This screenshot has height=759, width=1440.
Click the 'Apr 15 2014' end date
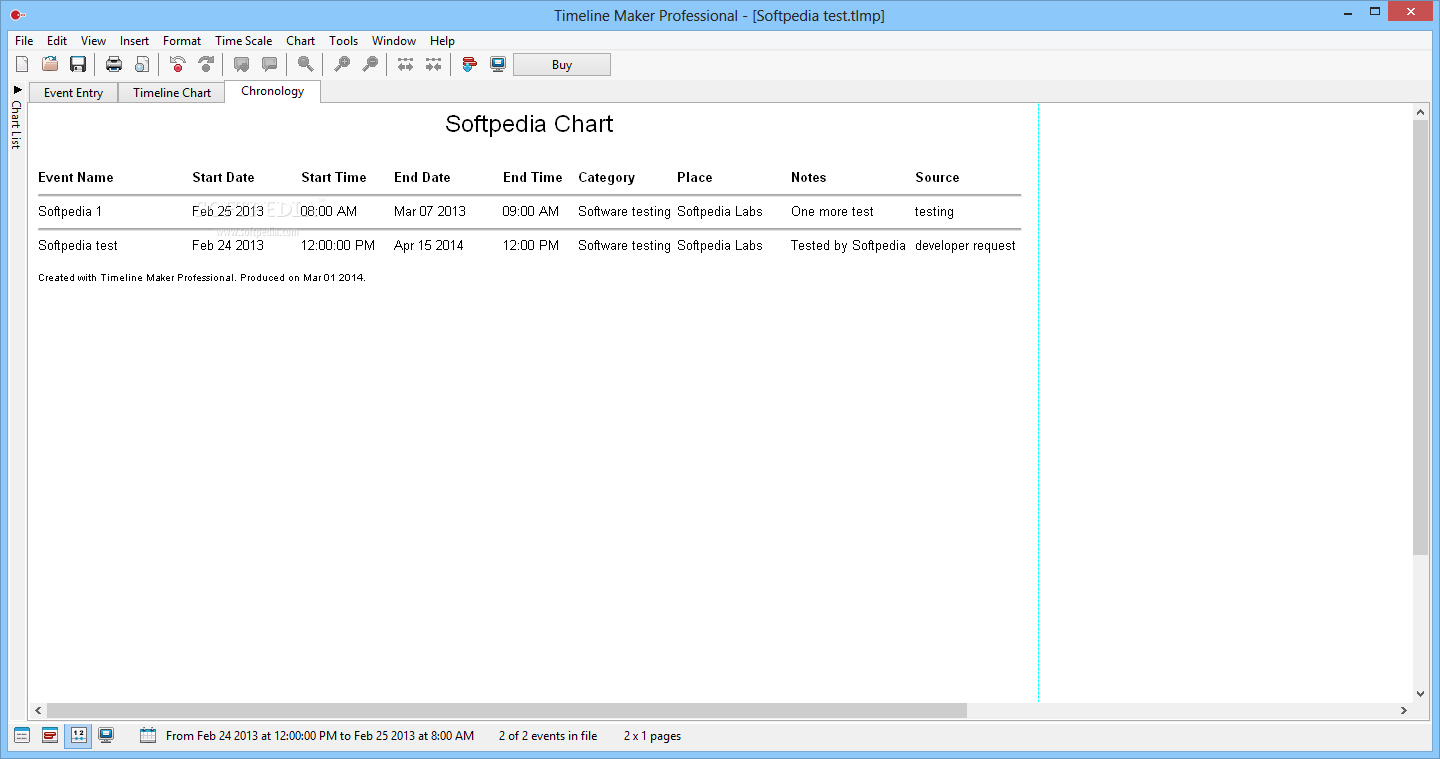coord(429,245)
